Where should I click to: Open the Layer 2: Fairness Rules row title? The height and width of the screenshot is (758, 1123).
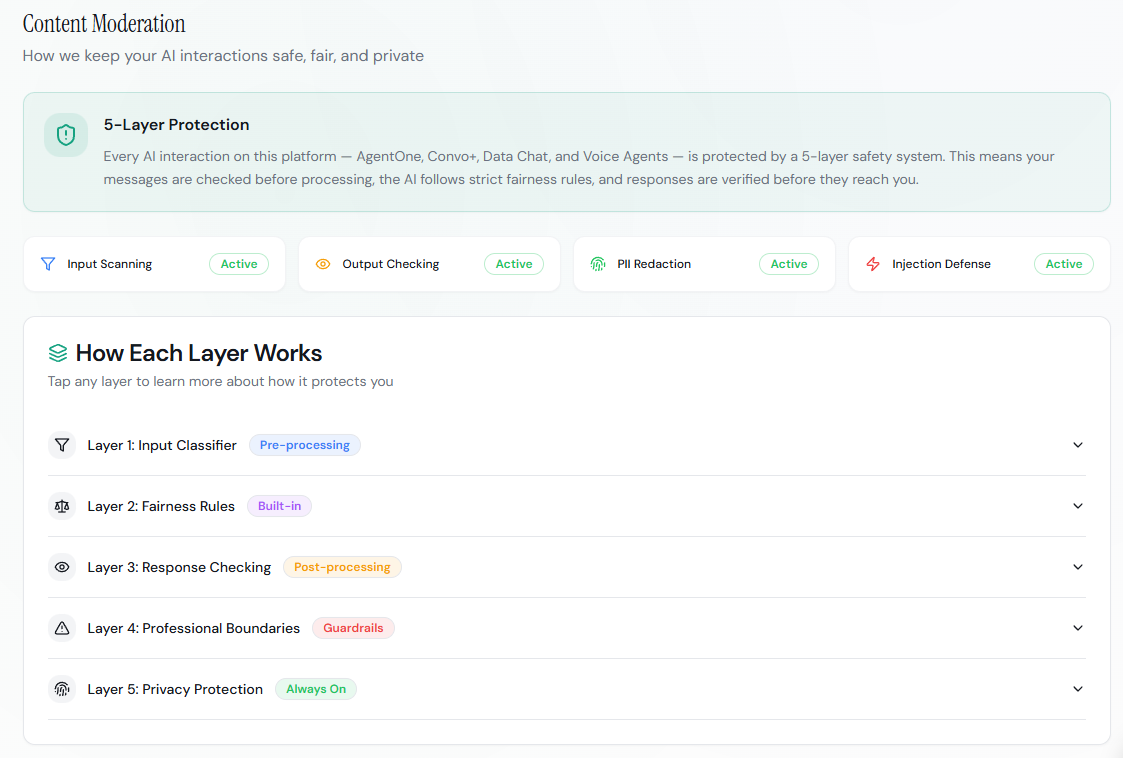tap(161, 506)
